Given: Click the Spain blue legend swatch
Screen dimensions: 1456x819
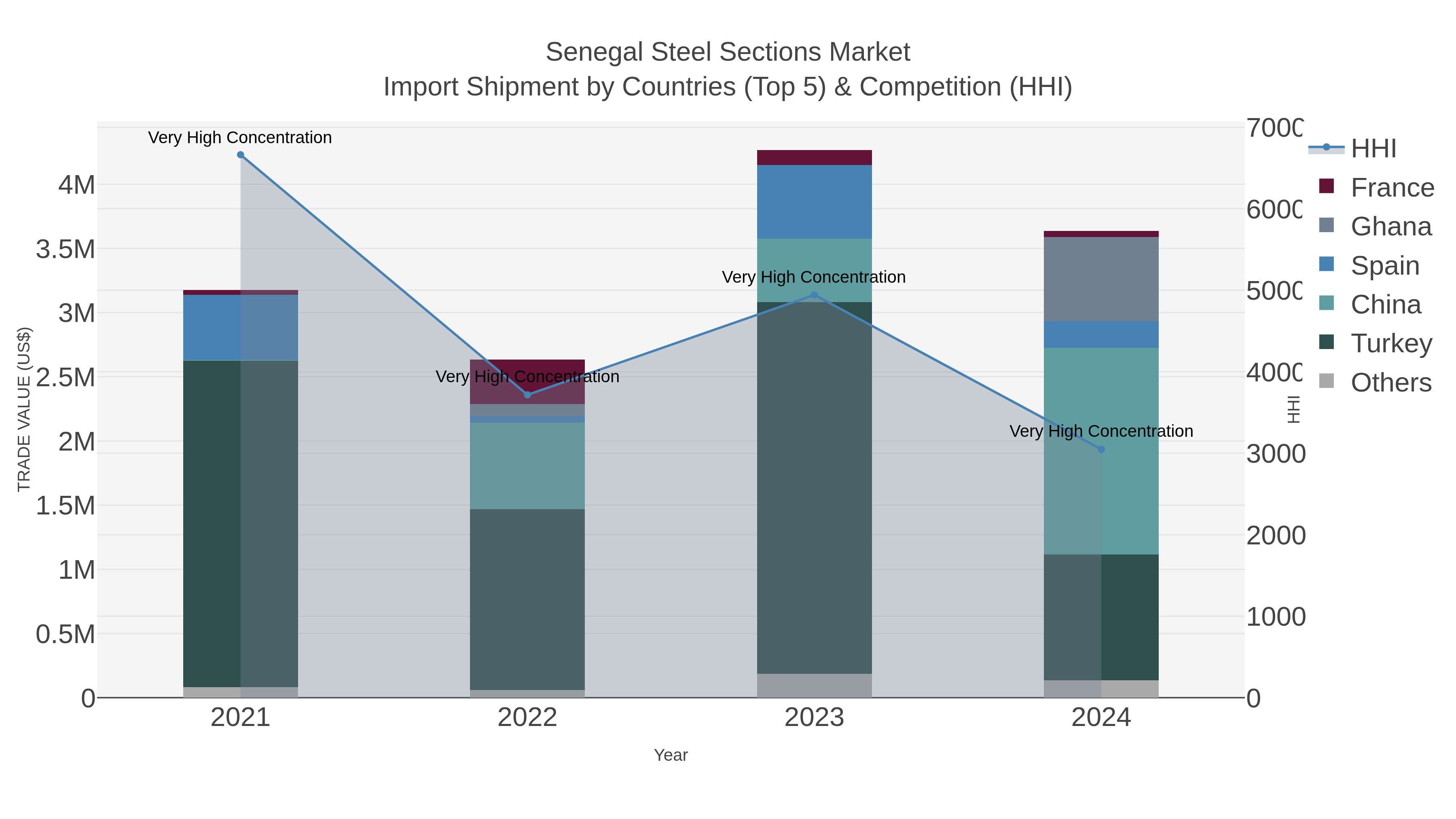Looking at the screenshot, I should [x=1327, y=264].
